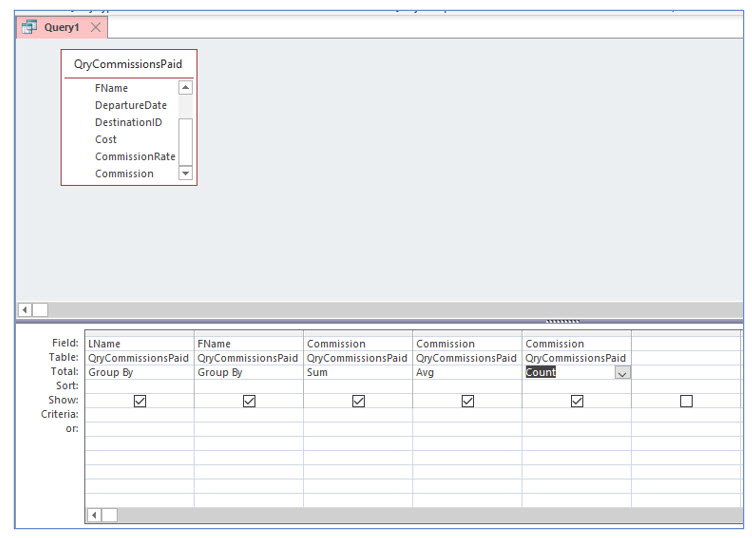
Task: Select the LName column selector bar
Action: [140, 333]
